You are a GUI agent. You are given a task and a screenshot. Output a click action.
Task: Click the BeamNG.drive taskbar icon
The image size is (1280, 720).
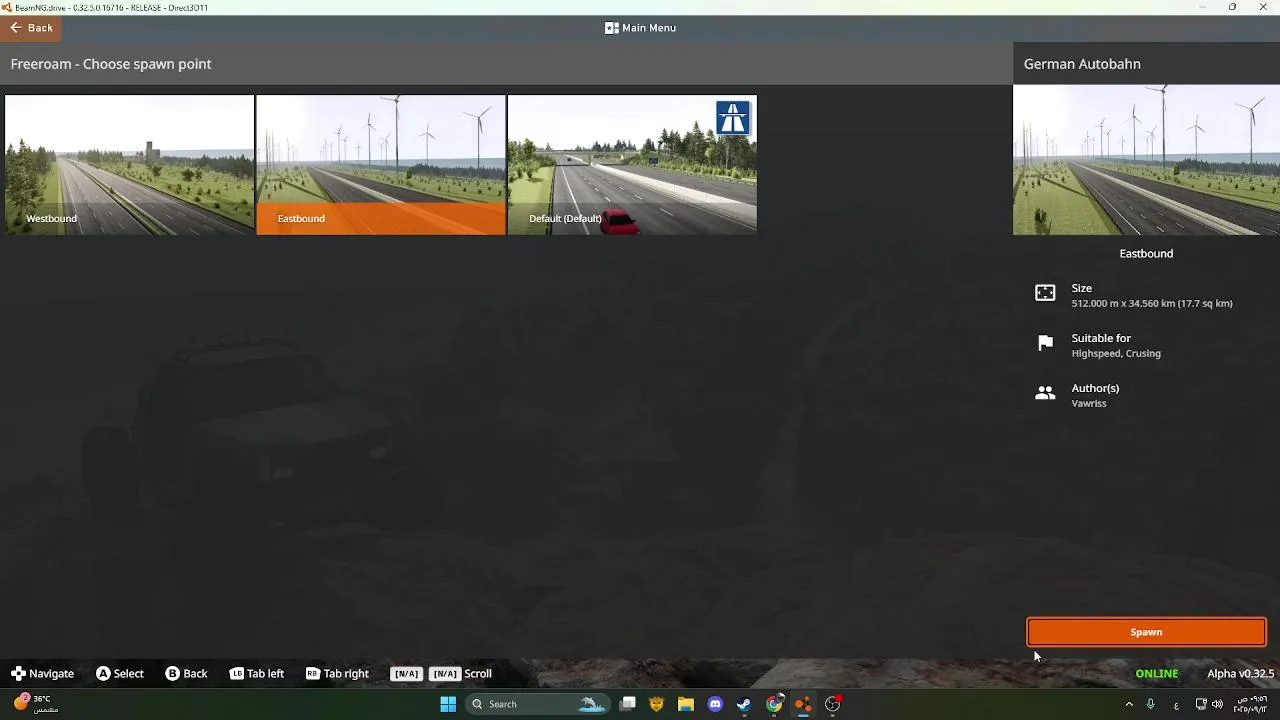(x=803, y=704)
